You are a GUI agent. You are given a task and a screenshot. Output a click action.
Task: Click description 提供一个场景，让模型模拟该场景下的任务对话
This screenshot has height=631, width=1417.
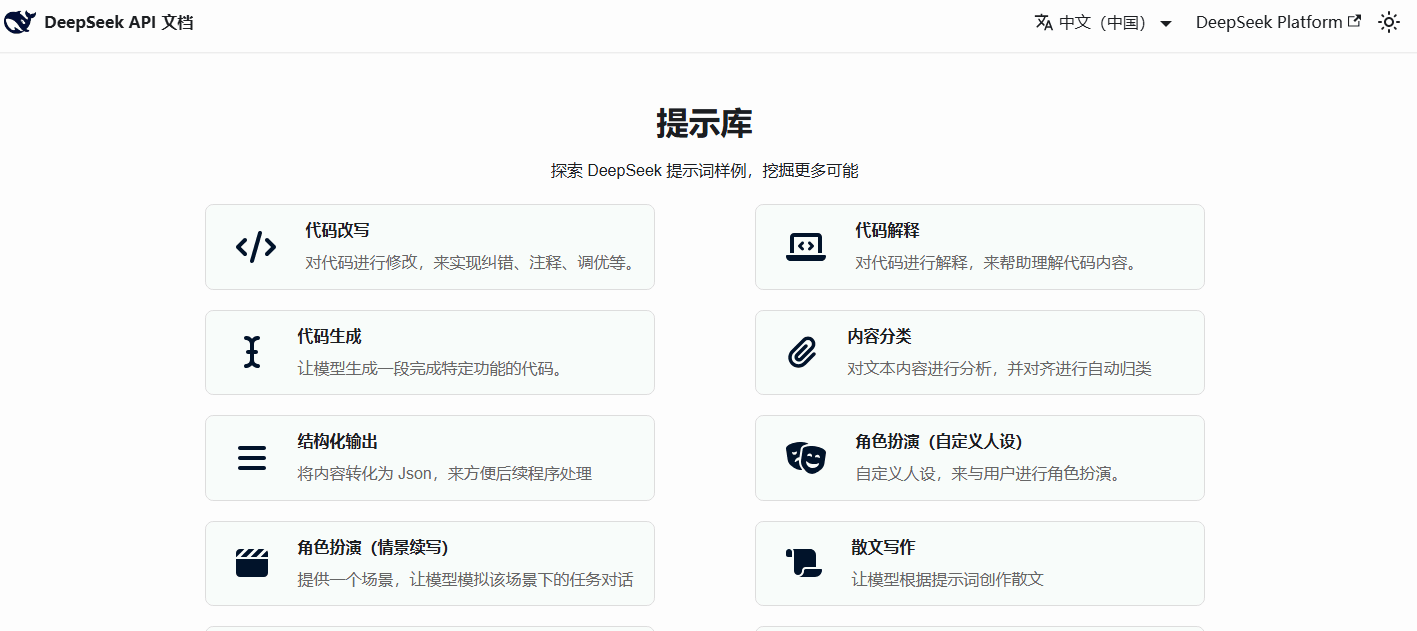pyautogui.click(x=465, y=579)
